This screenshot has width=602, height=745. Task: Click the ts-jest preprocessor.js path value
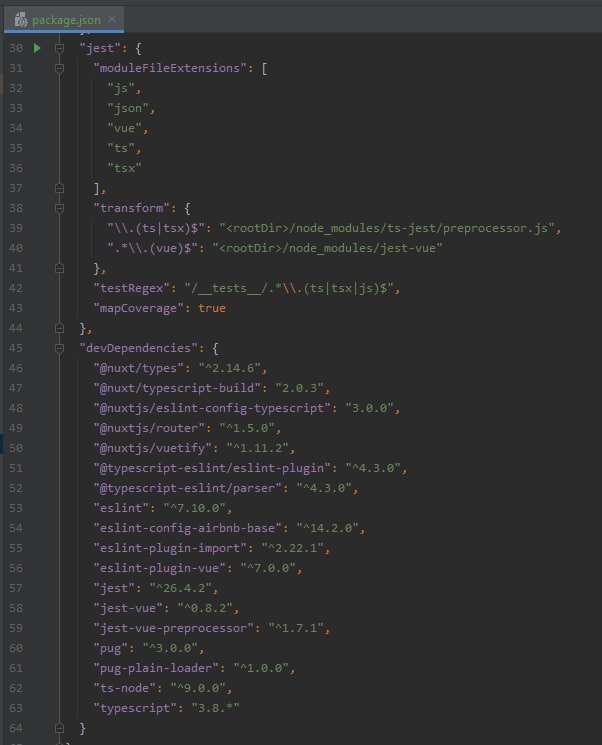coord(386,228)
